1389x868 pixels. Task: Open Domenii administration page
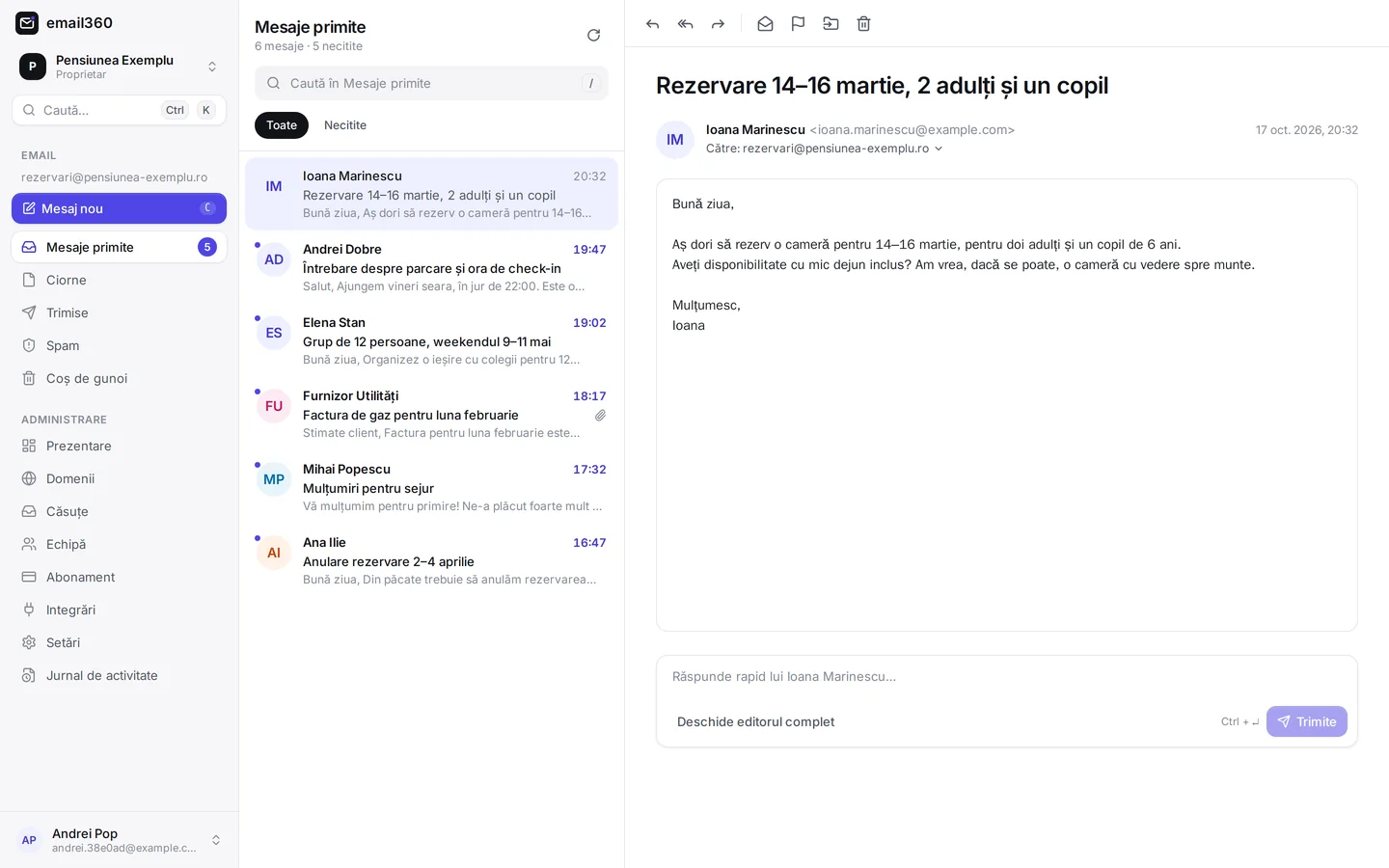coord(119,478)
